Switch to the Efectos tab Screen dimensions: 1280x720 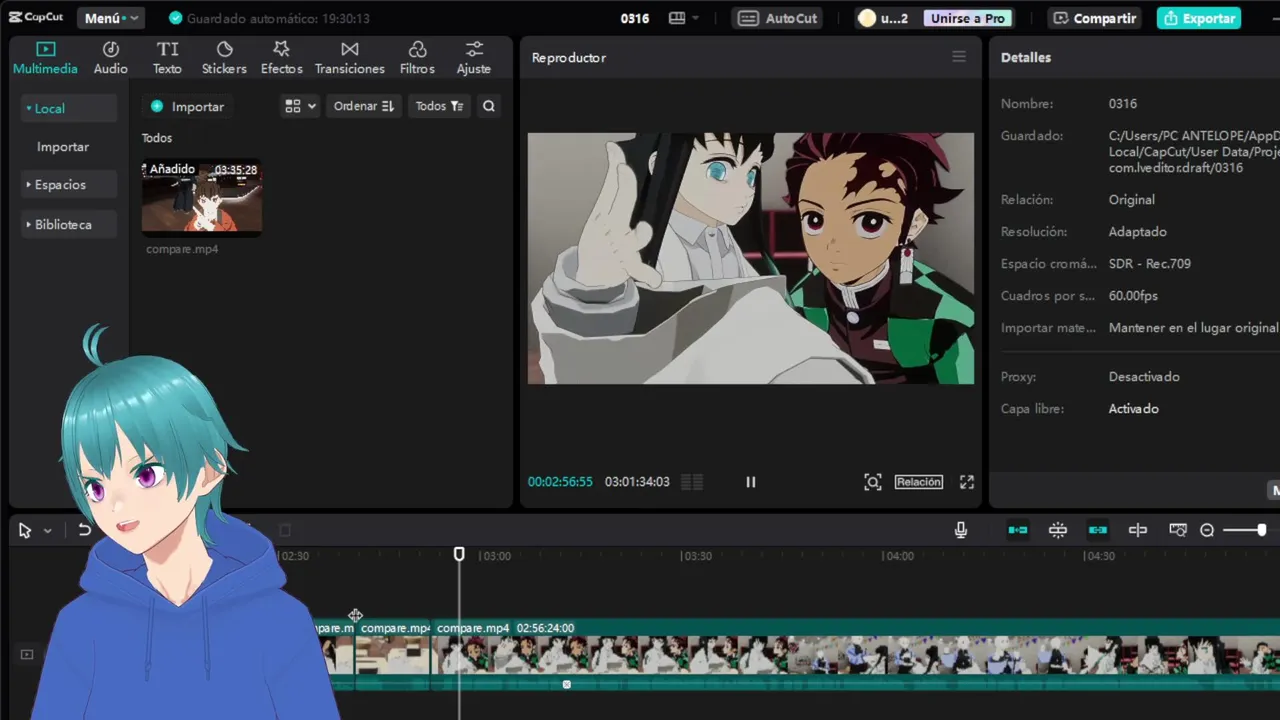tap(281, 58)
